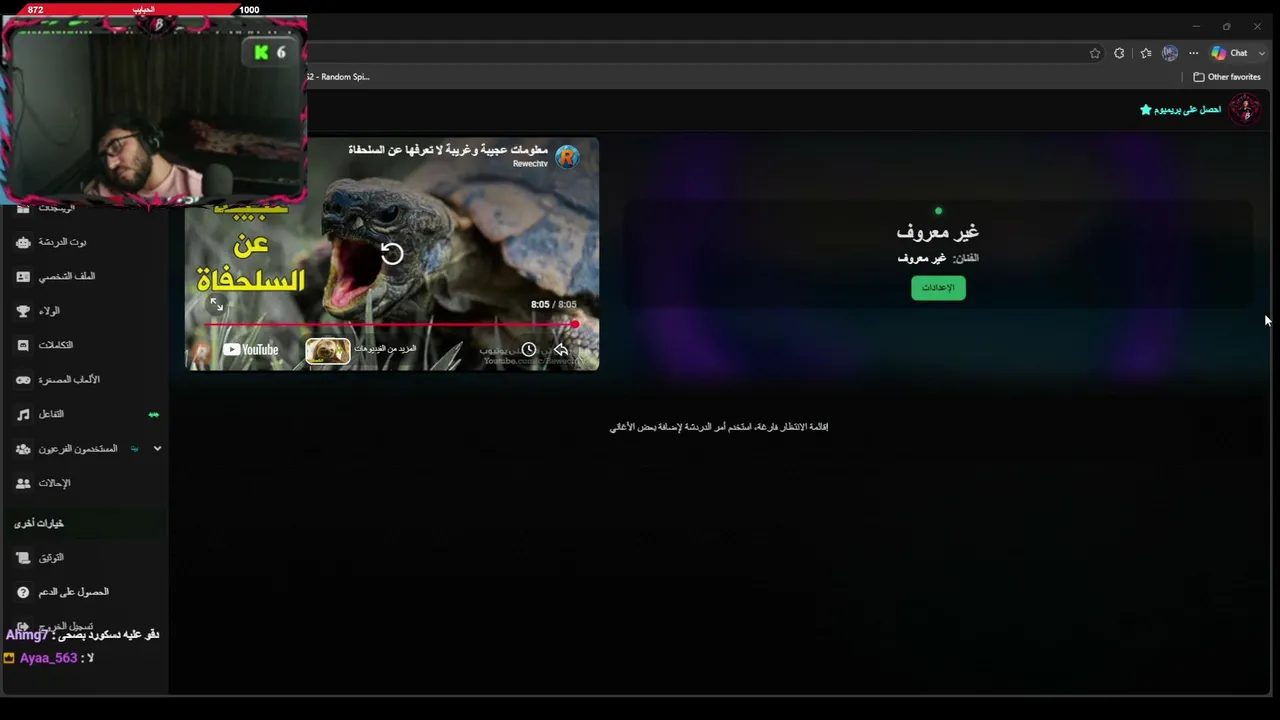
Task: Click the browser profile avatar
Action: coord(1170,53)
